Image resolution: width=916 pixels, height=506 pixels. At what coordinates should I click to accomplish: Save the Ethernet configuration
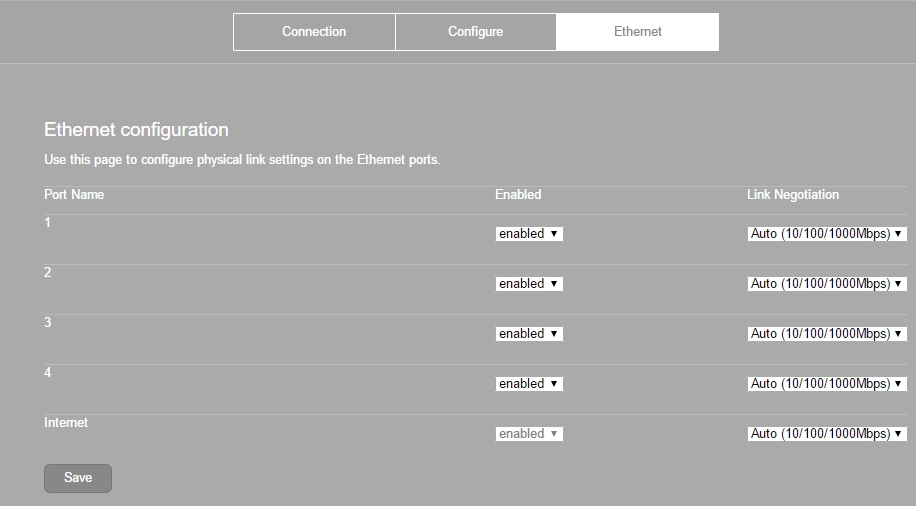tap(78, 478)
